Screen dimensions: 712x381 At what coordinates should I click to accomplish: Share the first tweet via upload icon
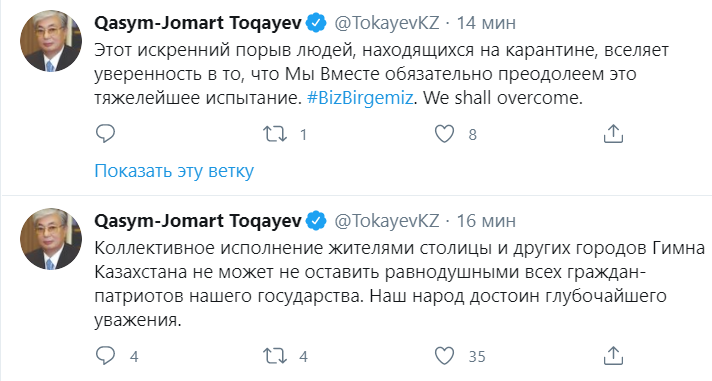pos(613,134)
